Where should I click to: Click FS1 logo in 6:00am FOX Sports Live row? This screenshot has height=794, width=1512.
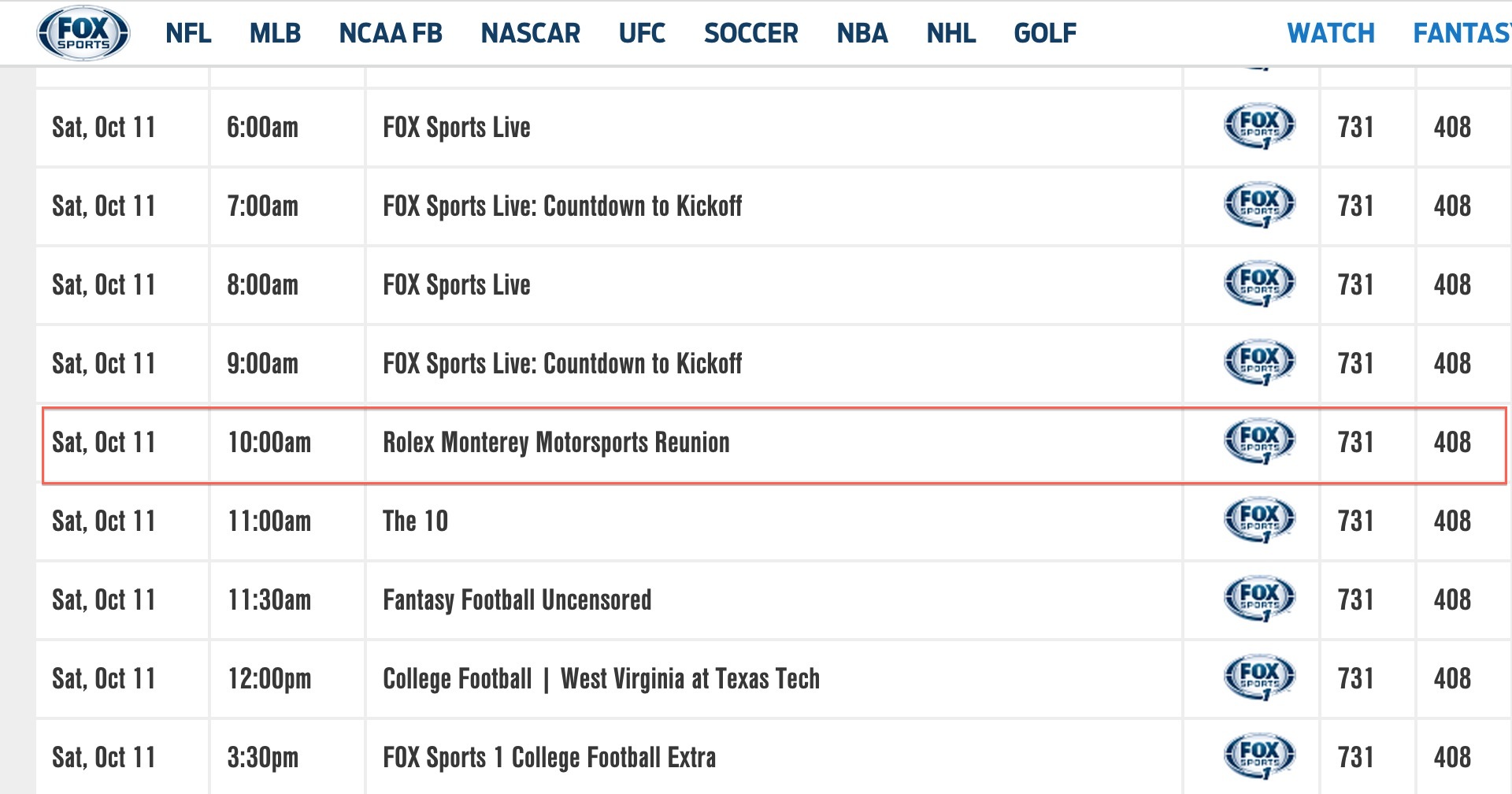coord(1259,127)
